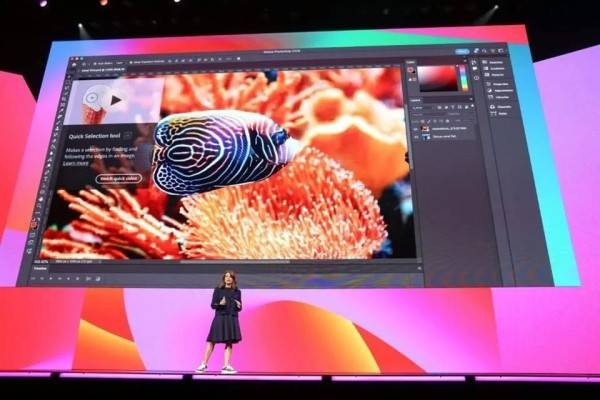This screenshot has height=400, width=600.
Task: Select the Rectangular Marquee tool
Action: point(66,82)
